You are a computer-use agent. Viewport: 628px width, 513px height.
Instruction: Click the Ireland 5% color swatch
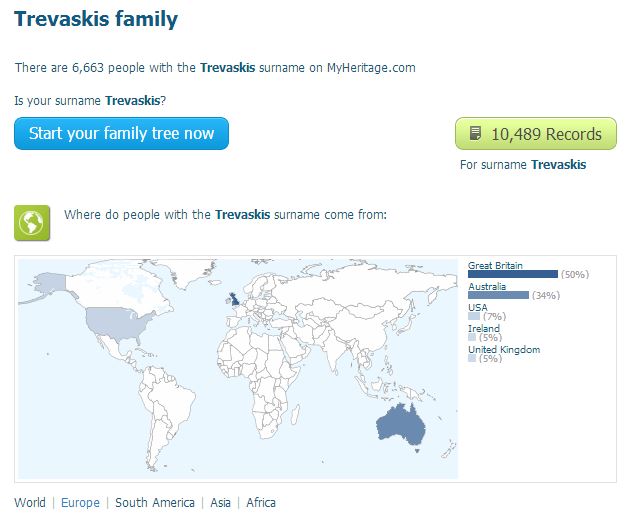click(472, 337)
